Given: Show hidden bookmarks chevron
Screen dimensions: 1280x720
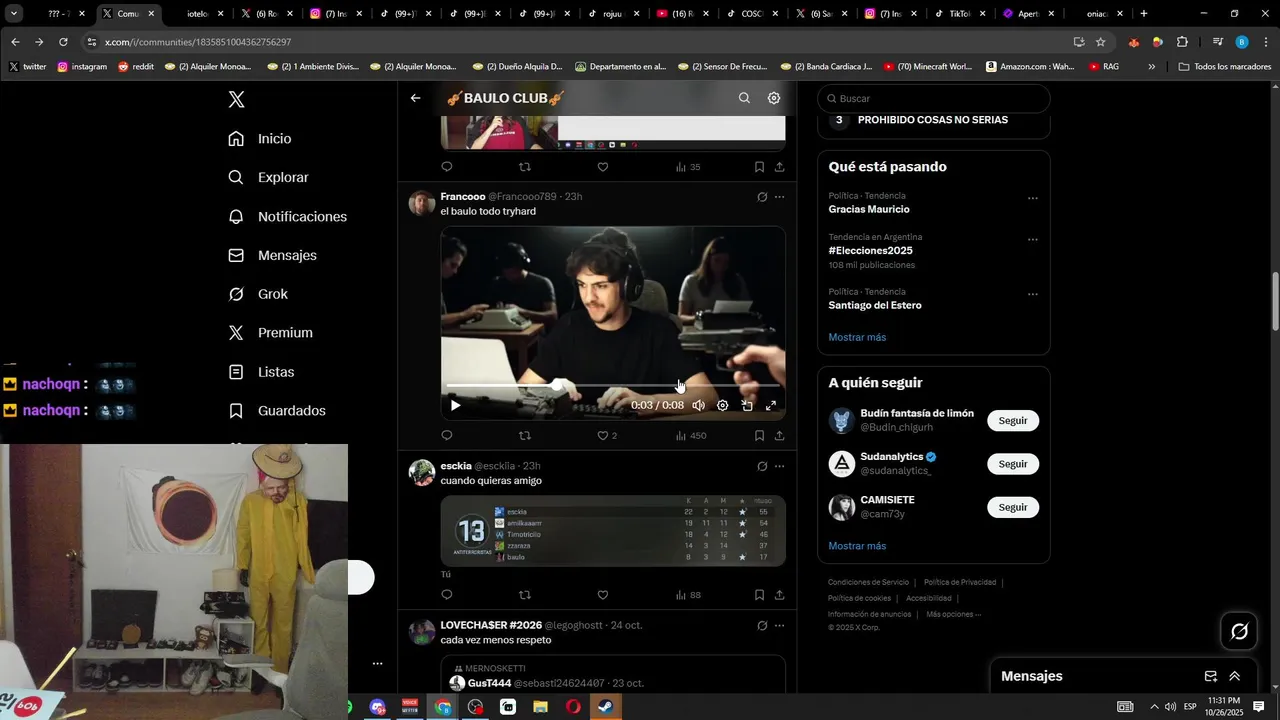Looking at the screenshot, I should pos(1151,67).
